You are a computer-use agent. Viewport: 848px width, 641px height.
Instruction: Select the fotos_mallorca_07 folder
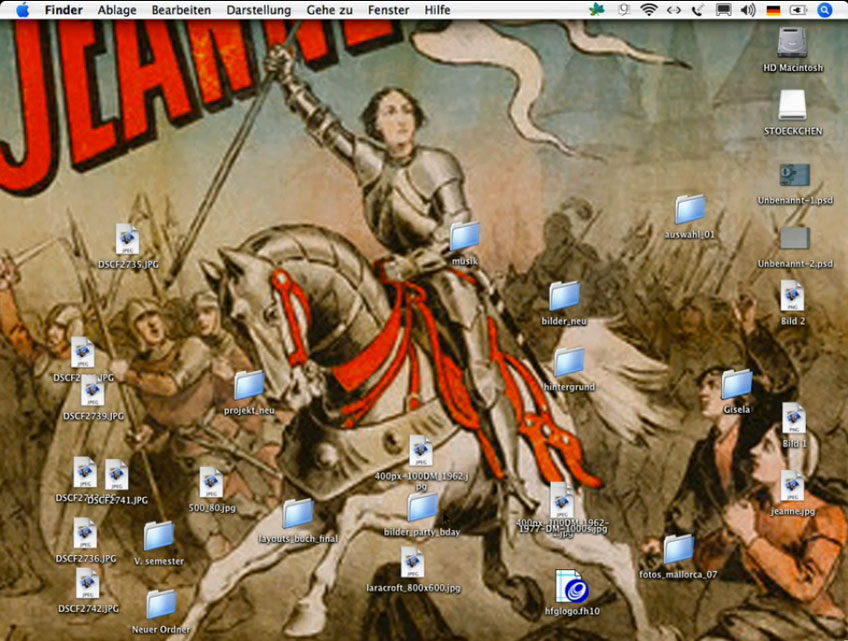[x=678, y=549]
